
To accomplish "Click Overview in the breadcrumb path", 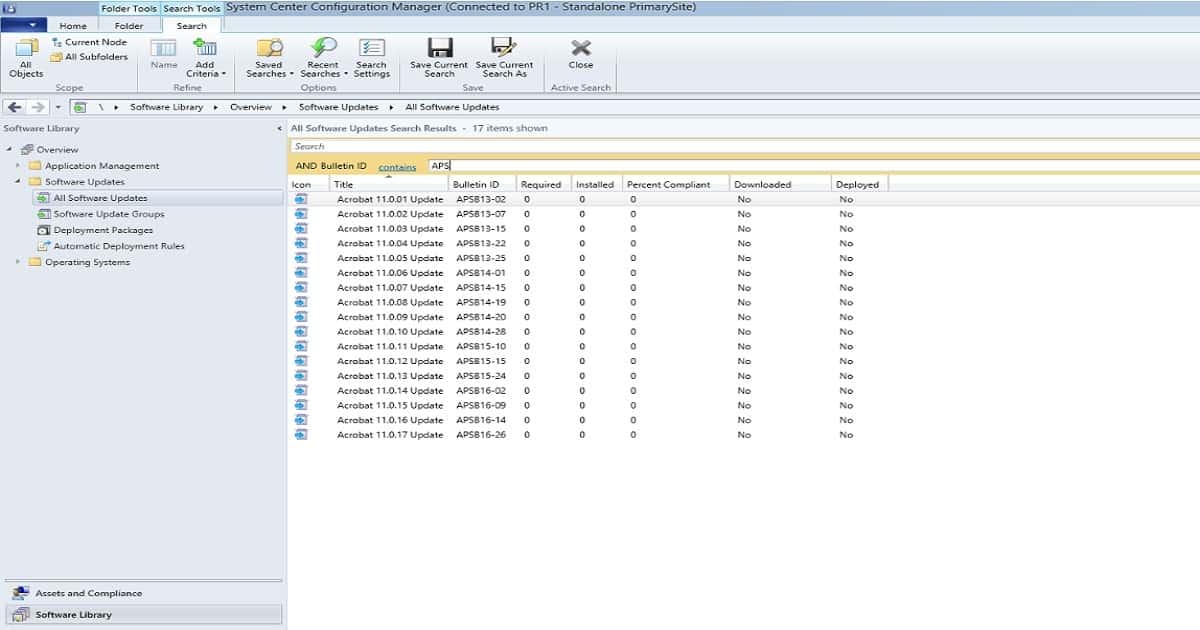I will tap(251, 107).
